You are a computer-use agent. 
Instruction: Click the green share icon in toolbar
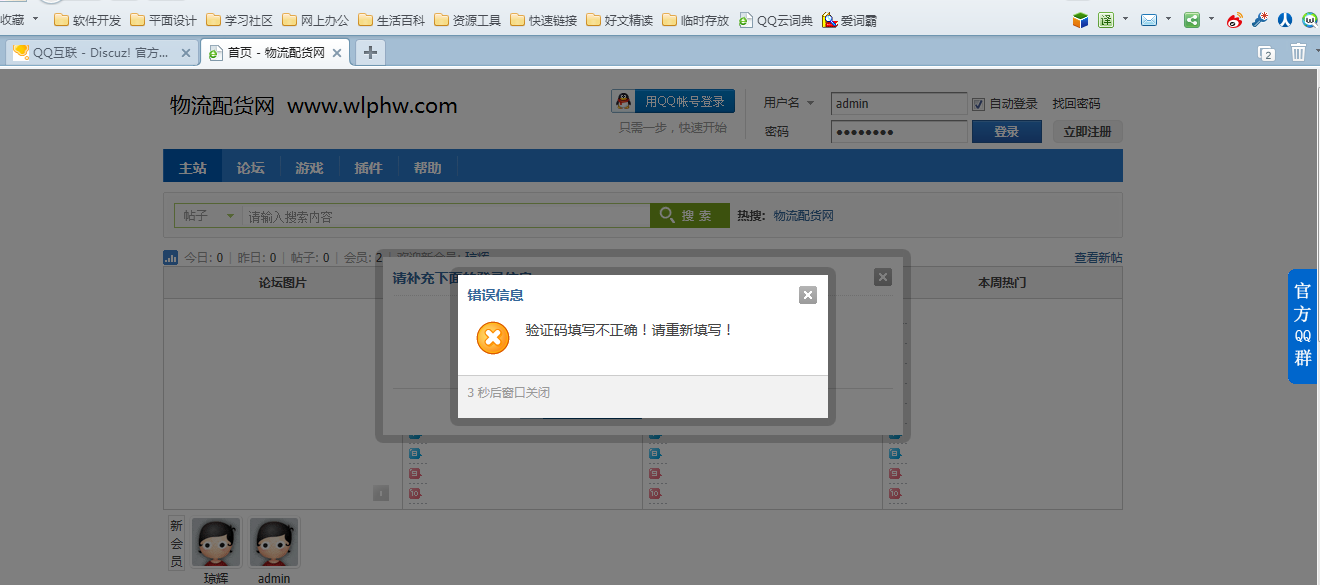pyautogui.click(x=1192, y=20)
